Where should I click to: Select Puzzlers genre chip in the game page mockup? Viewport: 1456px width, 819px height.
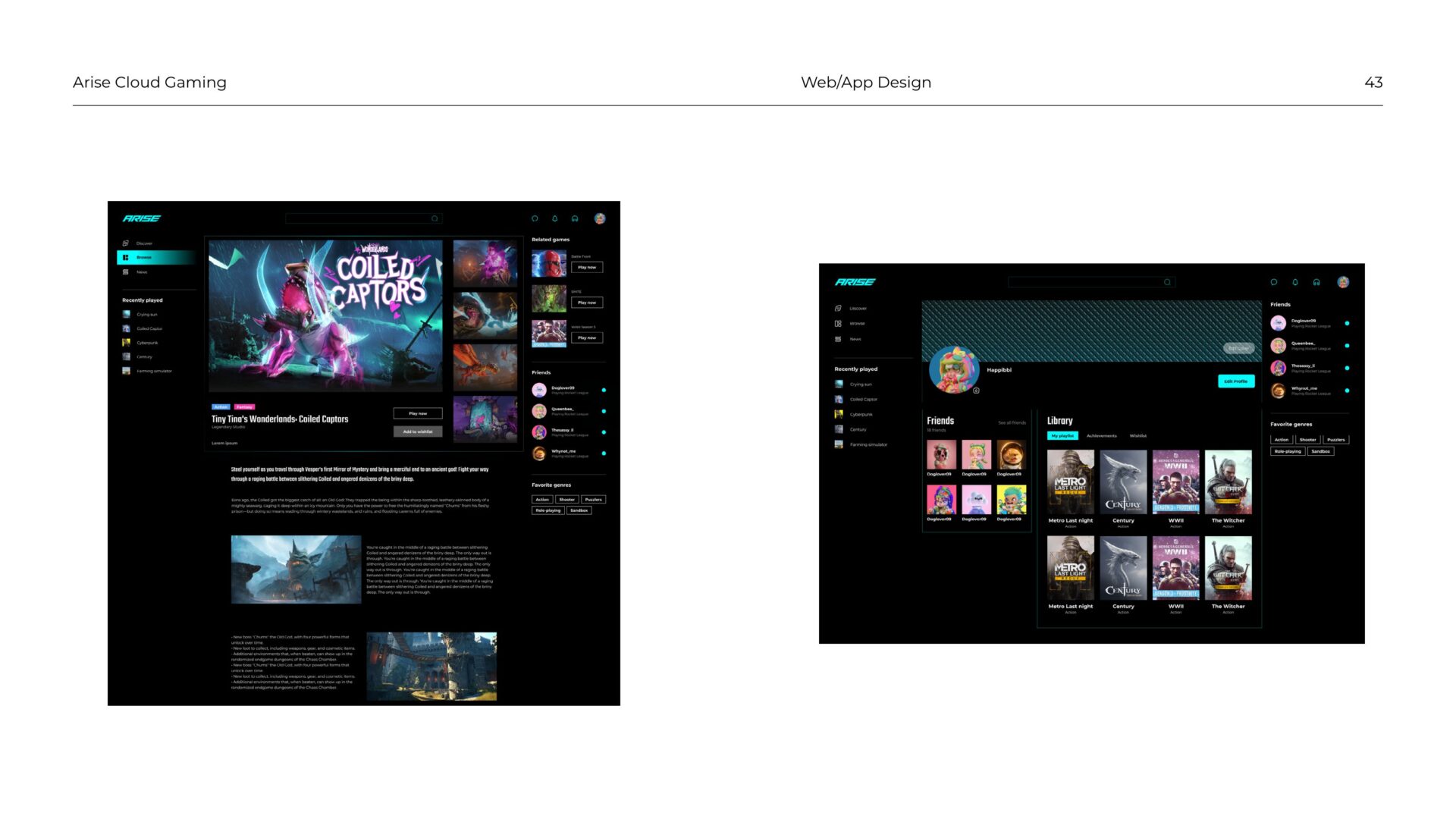pyautogui.click(x=594, y=500)
